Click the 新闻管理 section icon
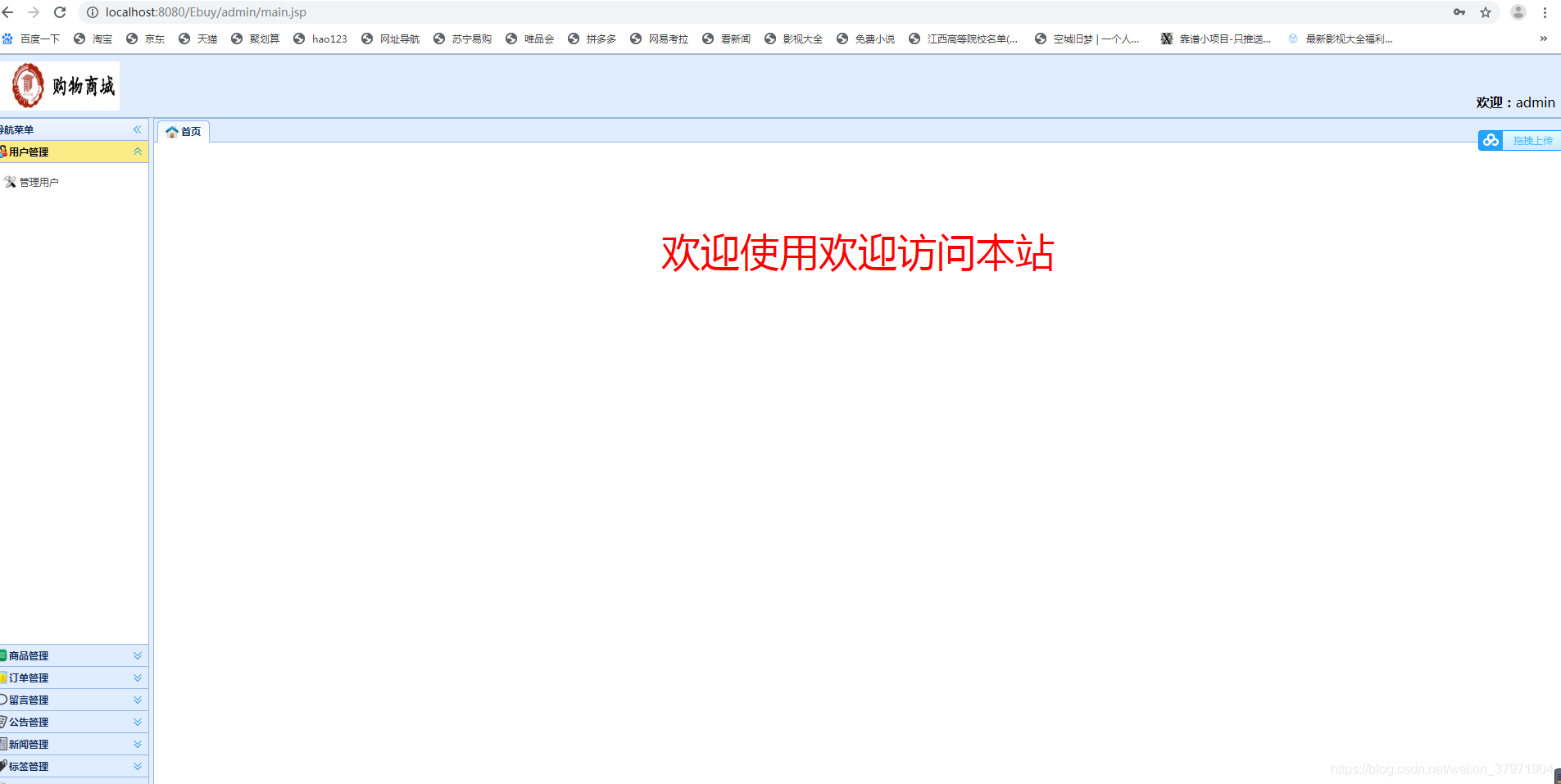Screen dimensions: 1561x784 pyautogui.click(x=3, y=744)
